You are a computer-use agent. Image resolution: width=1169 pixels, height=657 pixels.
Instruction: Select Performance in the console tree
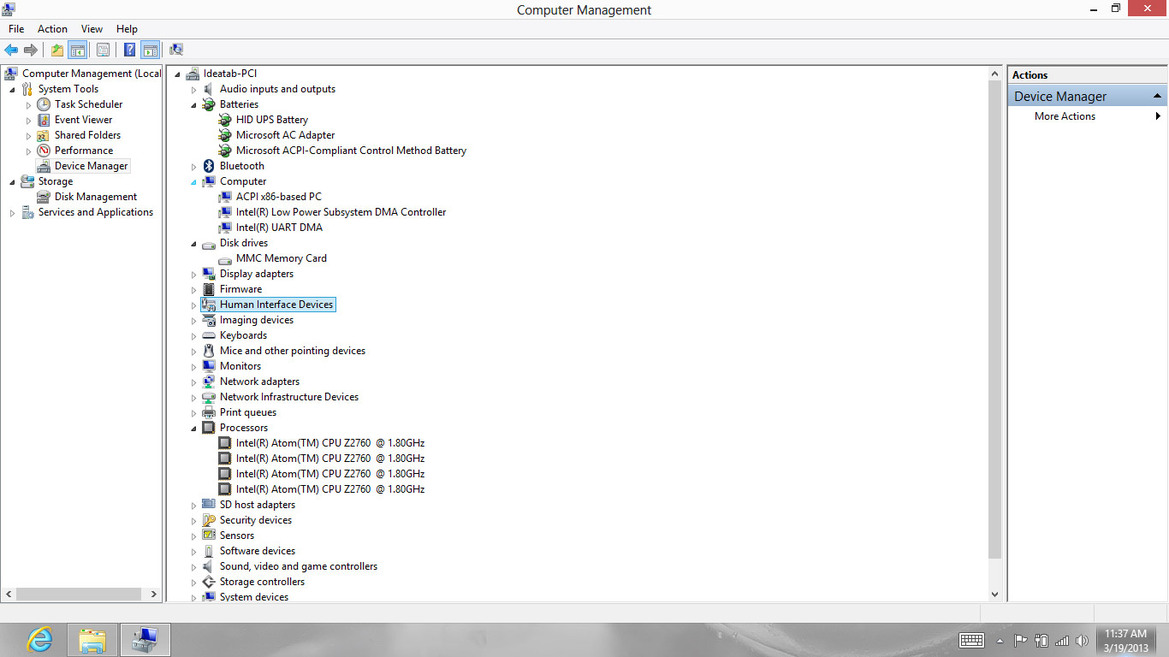pos(84,151)
